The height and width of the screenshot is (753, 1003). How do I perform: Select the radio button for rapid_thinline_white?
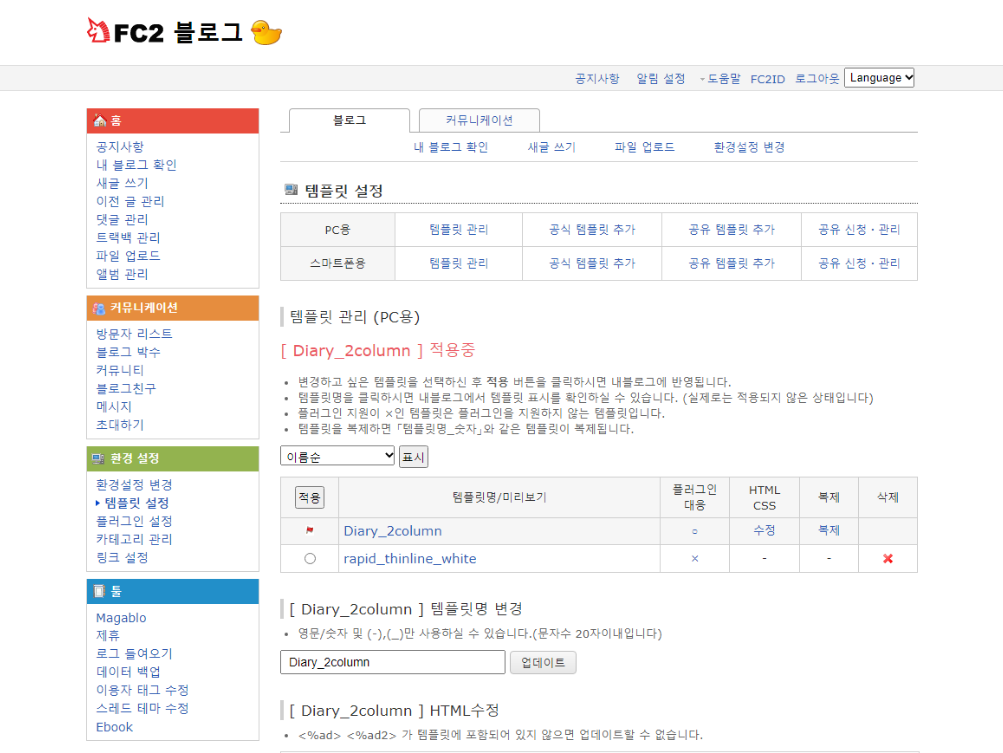310,559
